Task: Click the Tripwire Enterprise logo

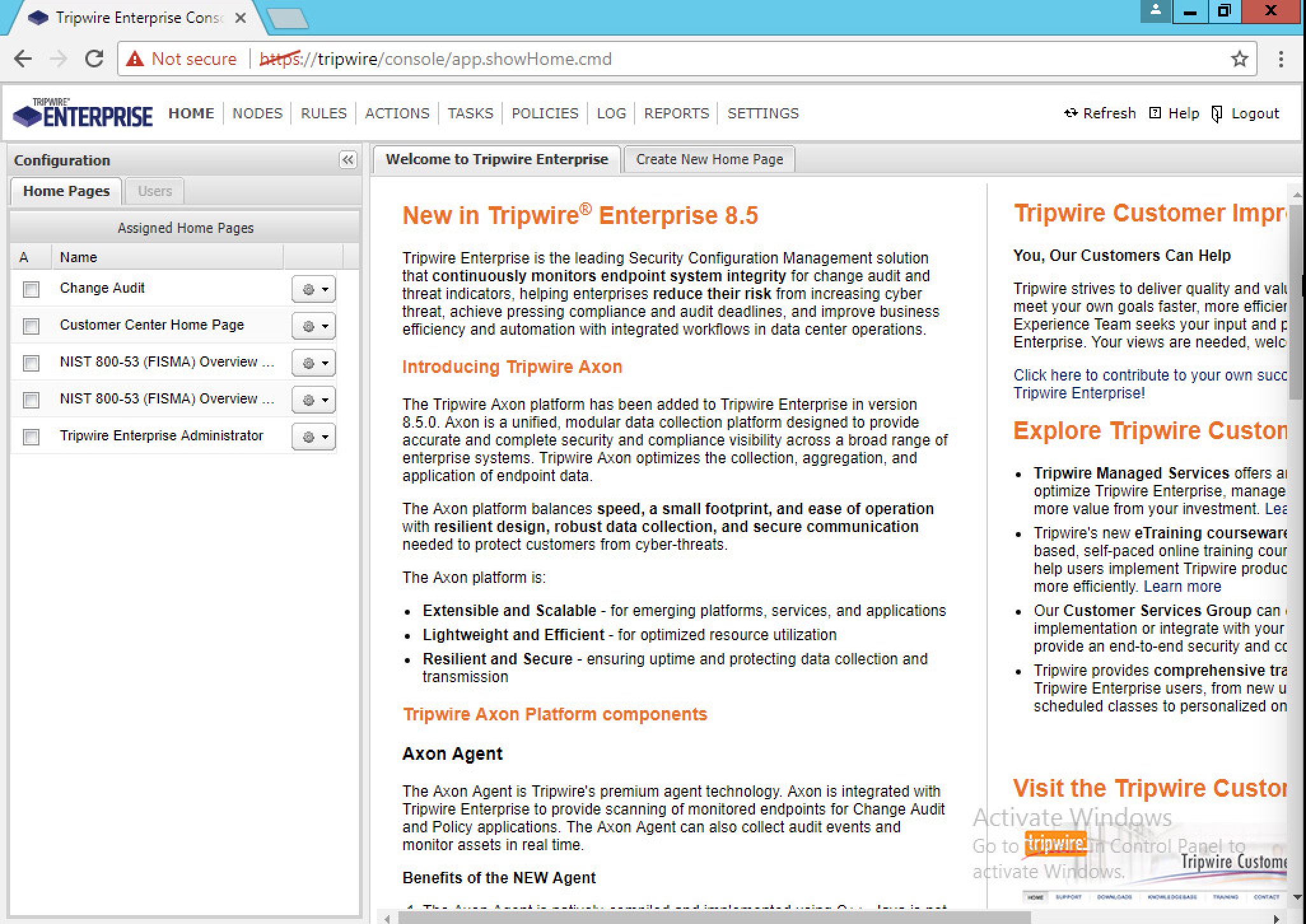Action: coord(83,113)
